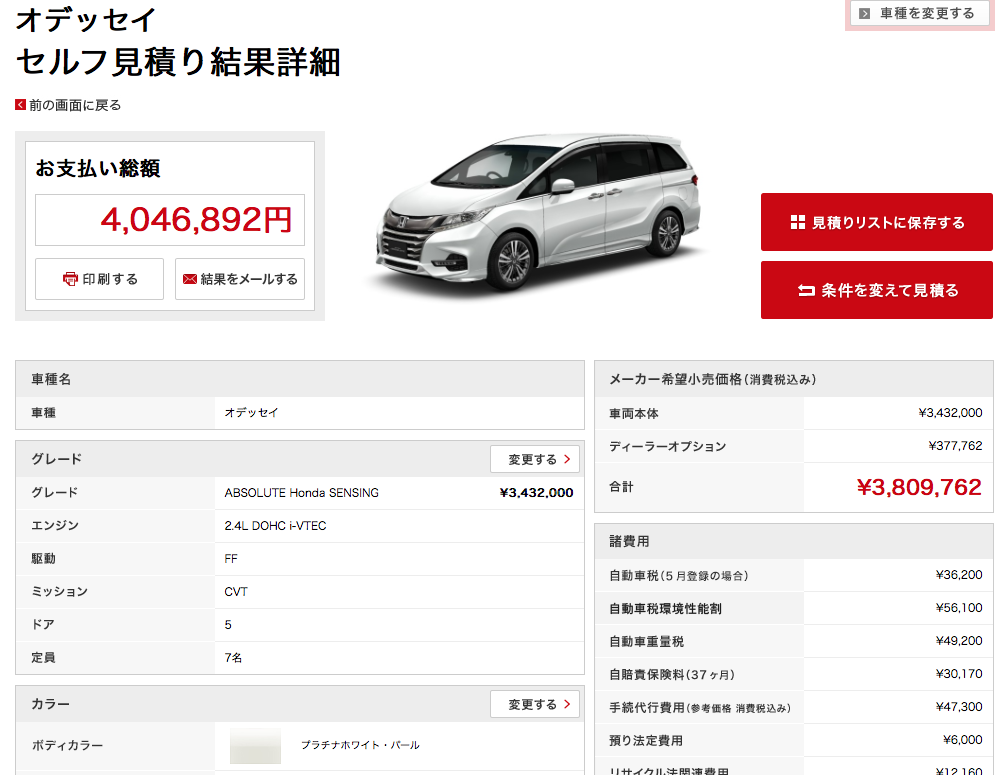The image size is (1008, 775).
Task: Open 車種を変更する to switch car model
Action: pyautogui.click(x=919, y=13)
